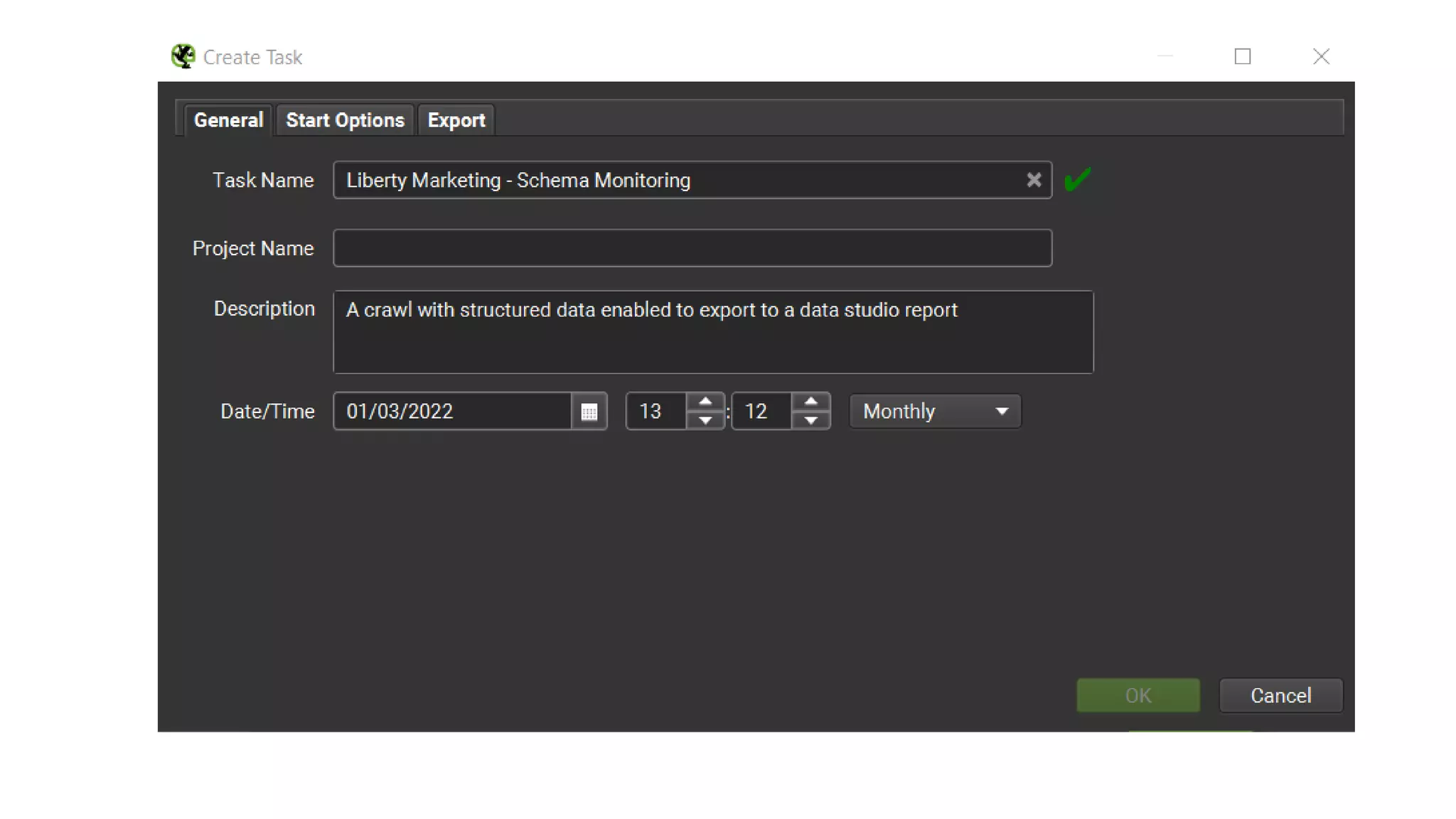Switch to the Start Options tab
The width and height of the screenshot is (1456, 819).
pos(345,120)
